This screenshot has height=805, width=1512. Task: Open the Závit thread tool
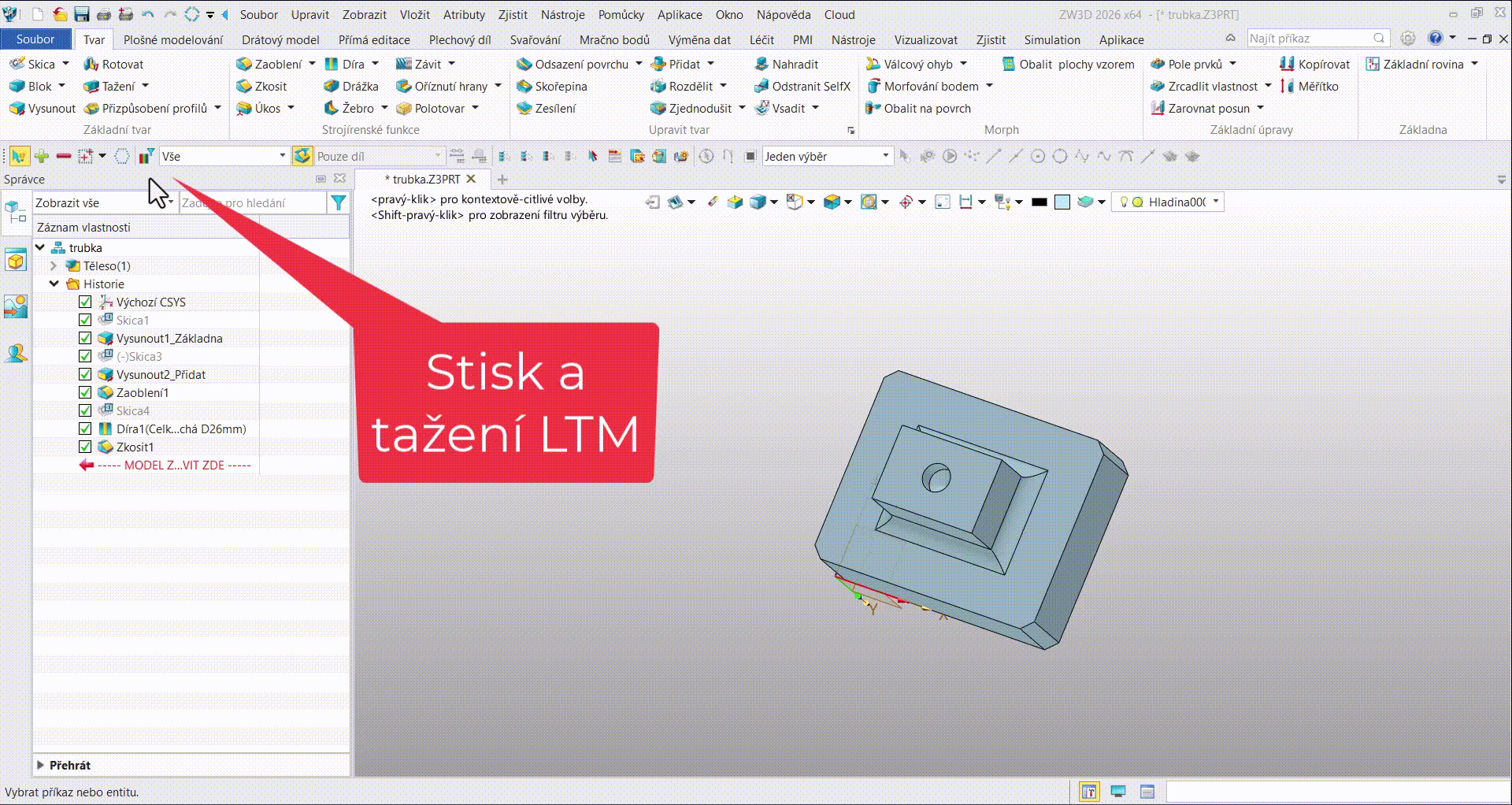click(x=419, y=64)
